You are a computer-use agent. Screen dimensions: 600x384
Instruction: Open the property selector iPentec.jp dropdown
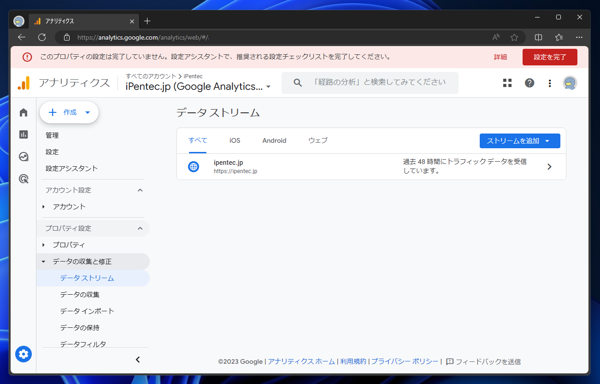click(x=198, y=86)
